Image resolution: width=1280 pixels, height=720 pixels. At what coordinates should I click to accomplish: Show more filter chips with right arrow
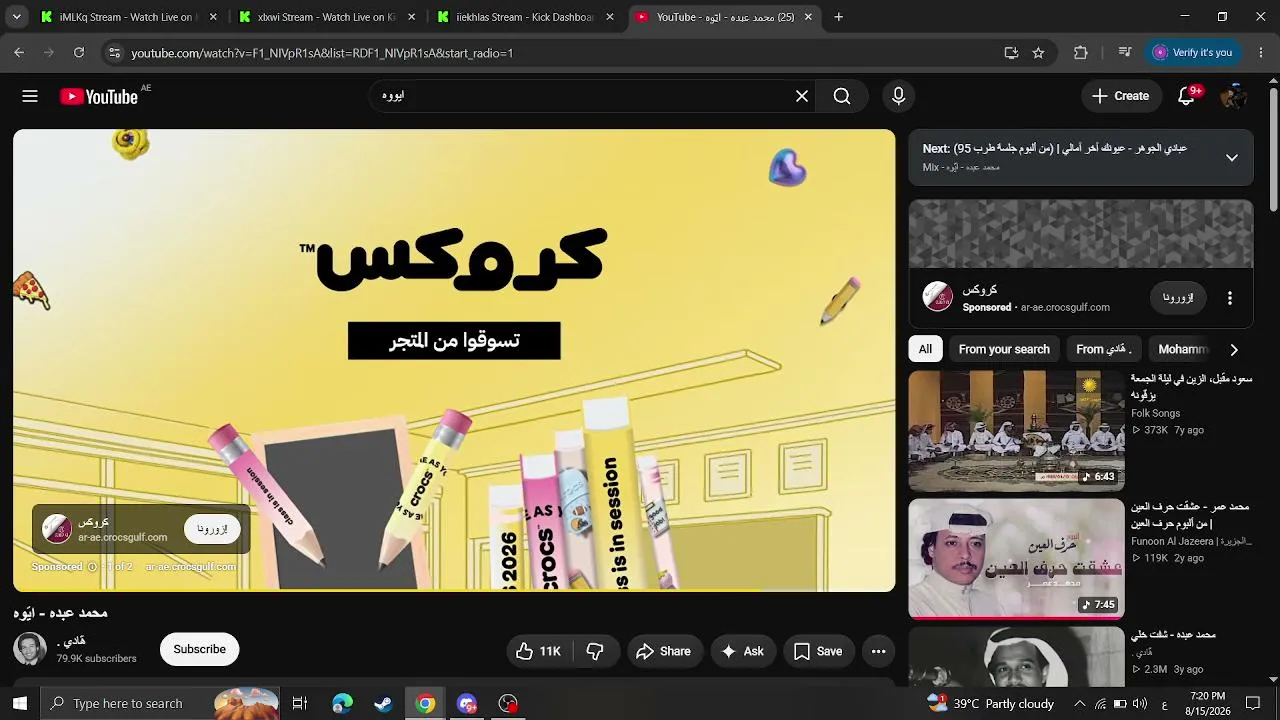click(x=1234, y=349)
